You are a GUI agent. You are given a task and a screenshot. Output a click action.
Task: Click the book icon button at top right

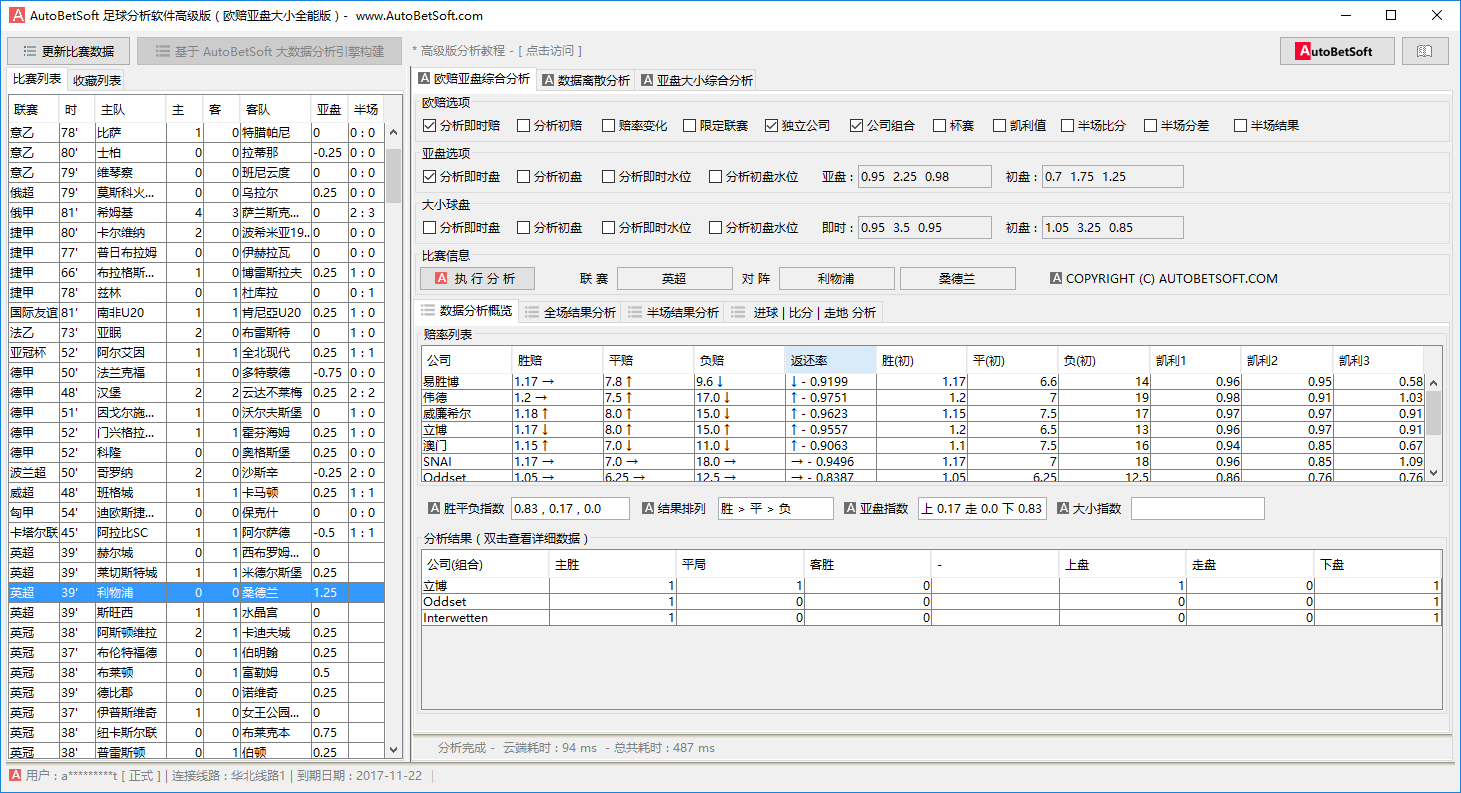1425,51
